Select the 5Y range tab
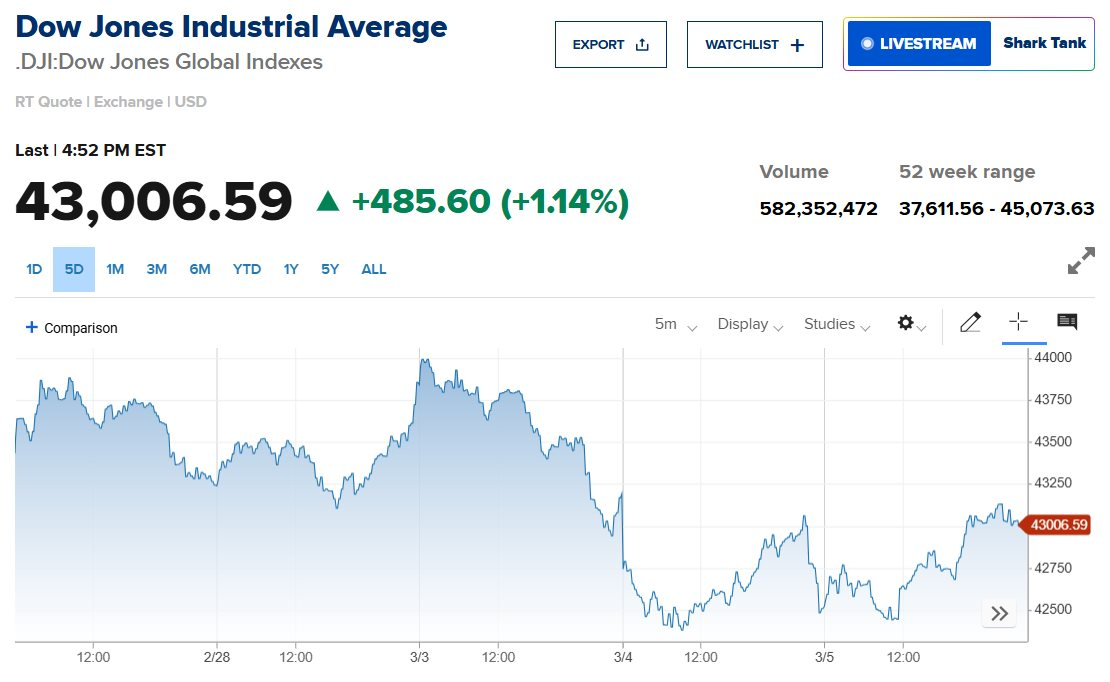The width and height of the screenshot is (1110, 682). pyautogui.click(x=330, y=269)
